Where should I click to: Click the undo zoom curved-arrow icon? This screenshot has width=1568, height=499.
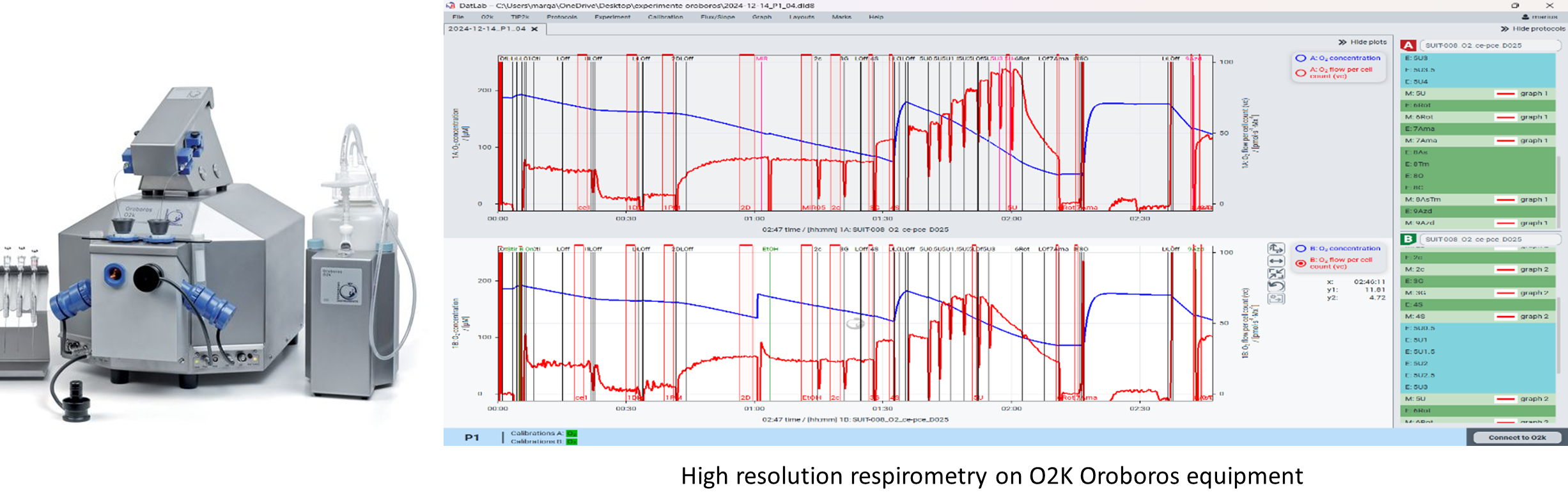click(1276, 286)
